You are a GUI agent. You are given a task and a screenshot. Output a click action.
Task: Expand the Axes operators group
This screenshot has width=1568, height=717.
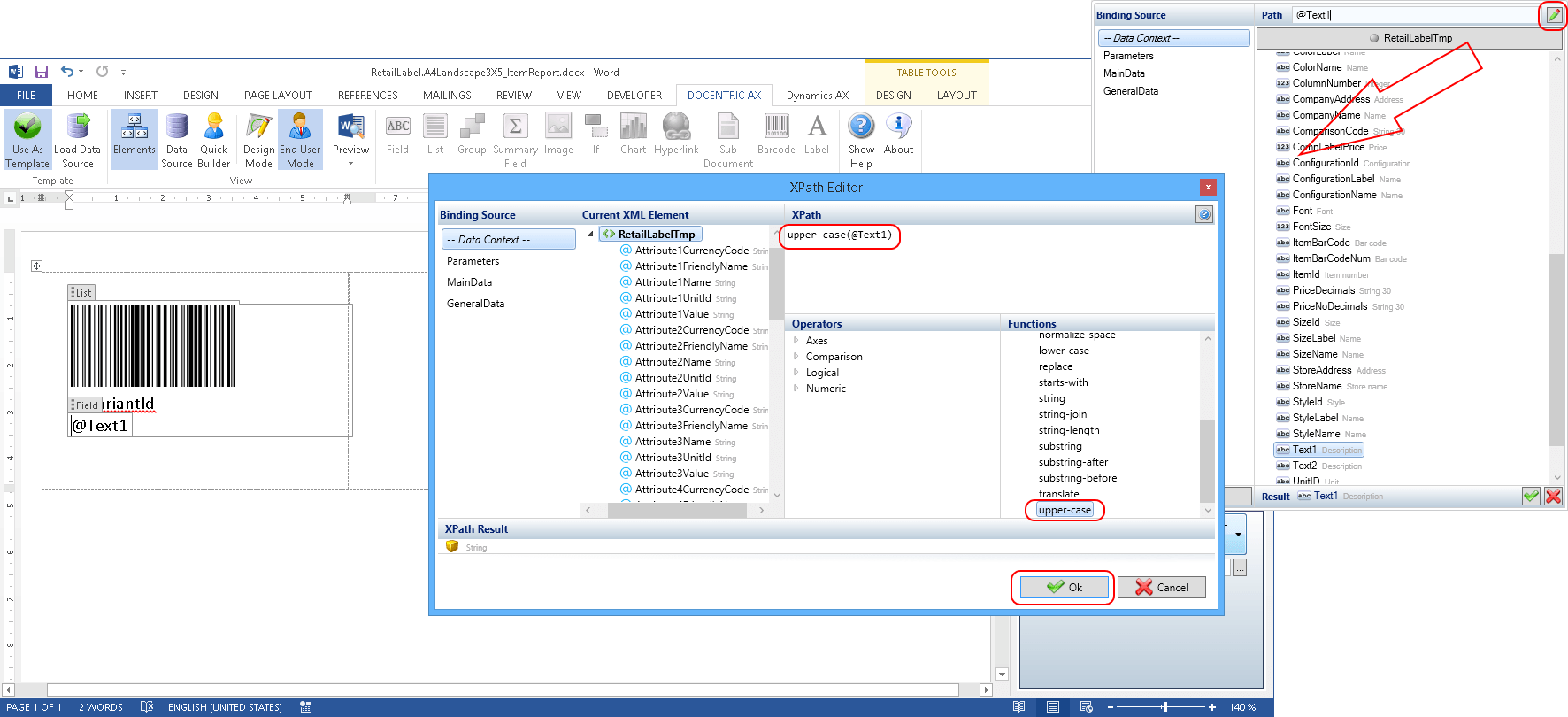click(x=796, y=341)
